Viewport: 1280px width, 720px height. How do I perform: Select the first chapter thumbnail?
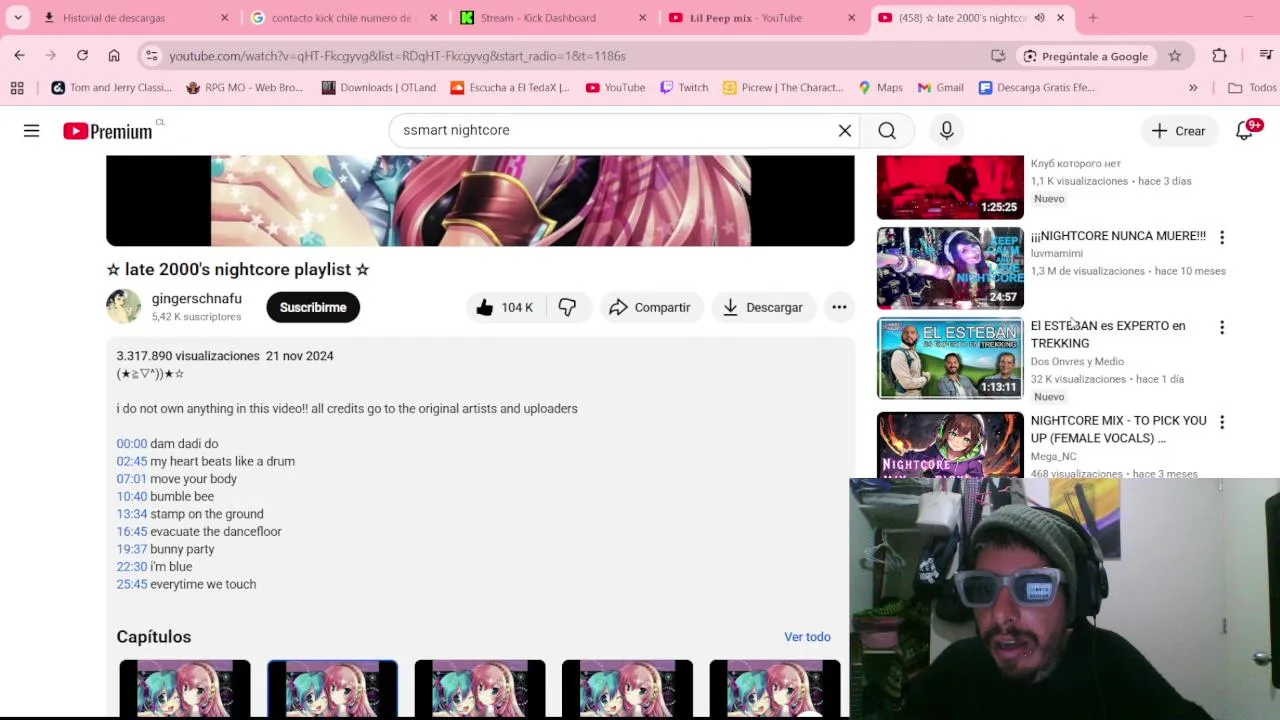coord(185,688)
